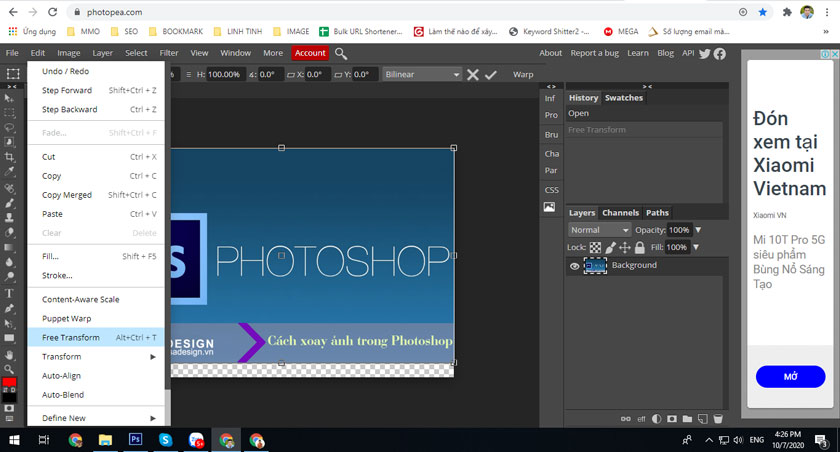
Task: Switch to the Channels tab
Action: [x=620, y=213]
